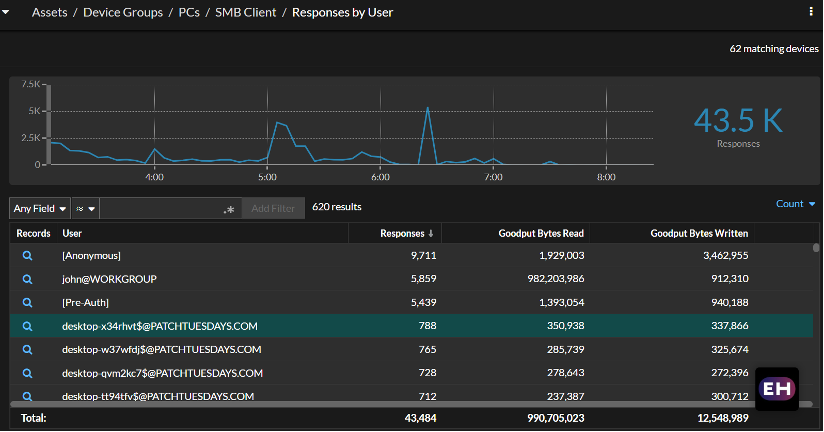
Task: Open the three-dot options menu
Action: point(810,12)
